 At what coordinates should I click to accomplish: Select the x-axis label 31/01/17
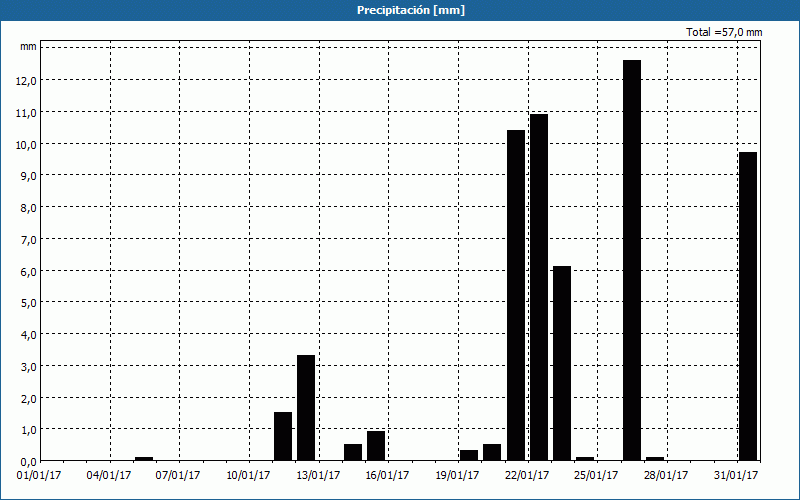pyautogui.click(x=736, y=475)
